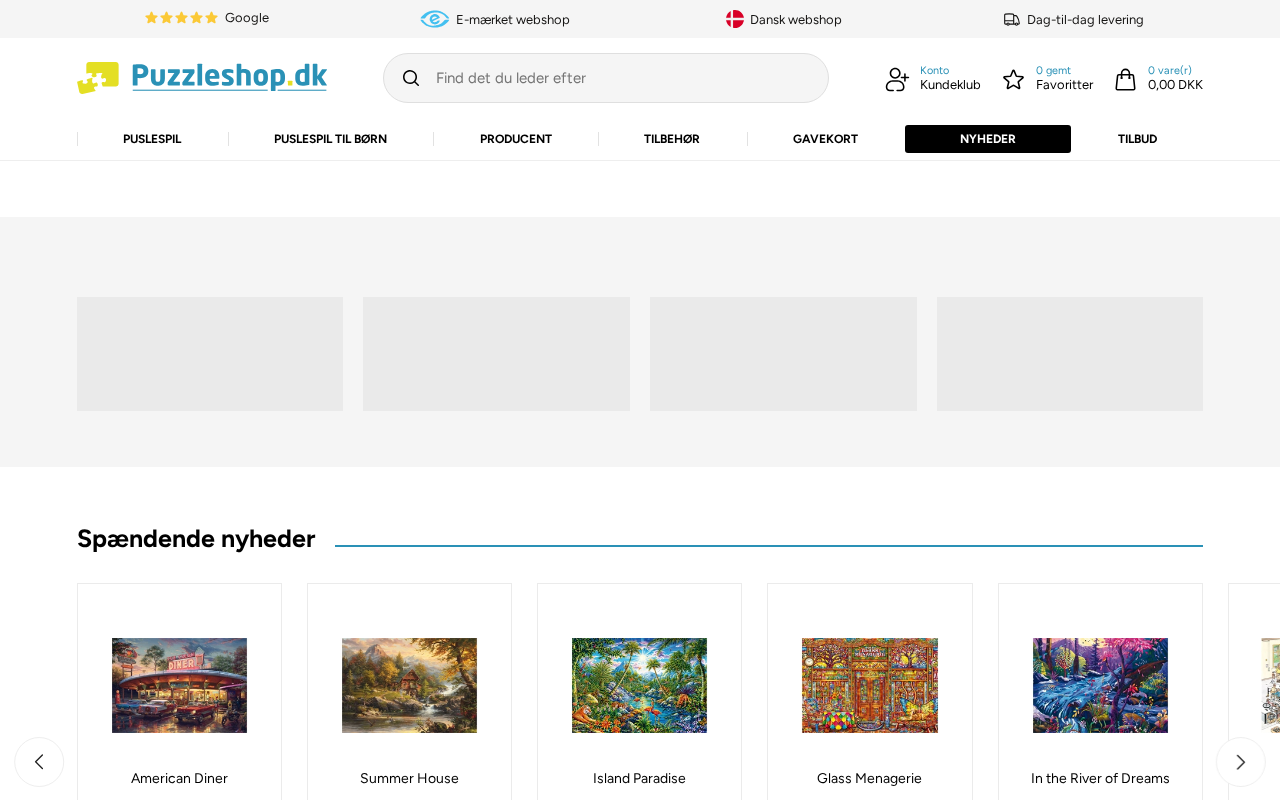Open the PRODUCENT menu
Screen dimensions: 1280x800
tap(516, 139)
